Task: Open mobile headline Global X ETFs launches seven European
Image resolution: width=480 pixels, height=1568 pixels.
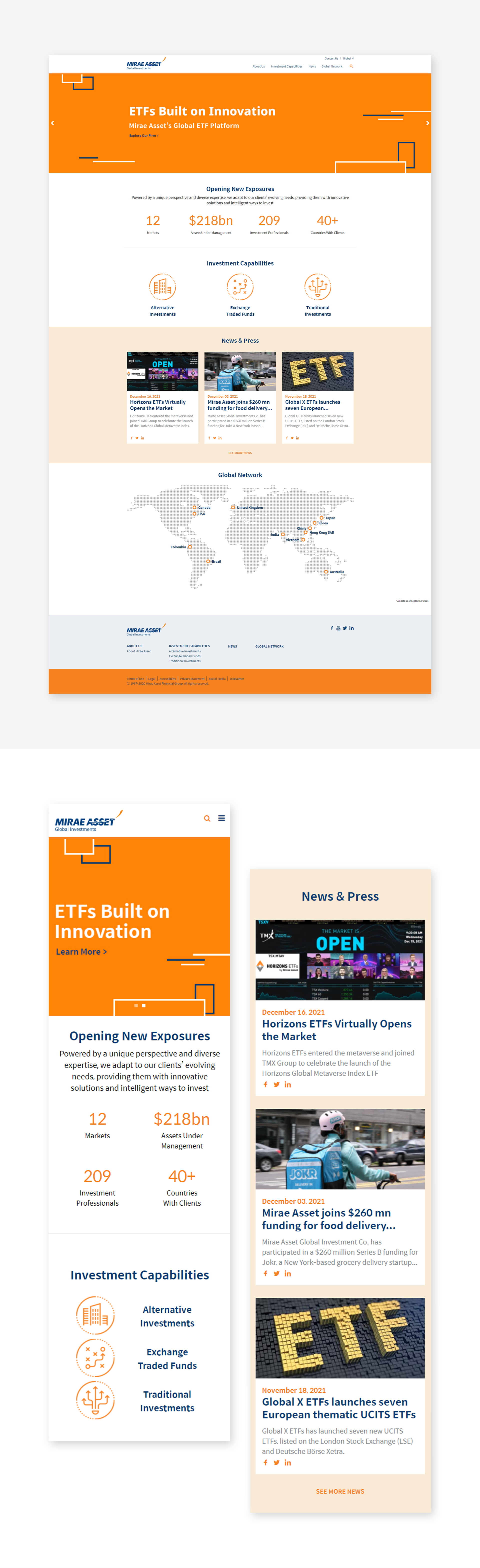Action: (x=339, y=1408)
